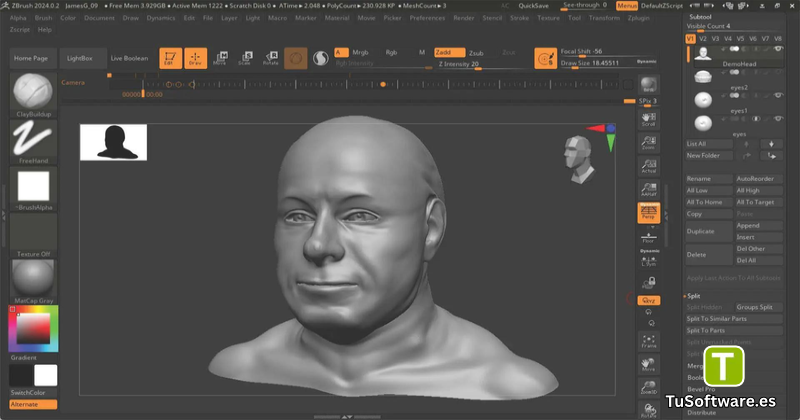This screenshot has height=420, width=800.
Task: Enable Zsub sculpt mode
Action: point(476,53)
